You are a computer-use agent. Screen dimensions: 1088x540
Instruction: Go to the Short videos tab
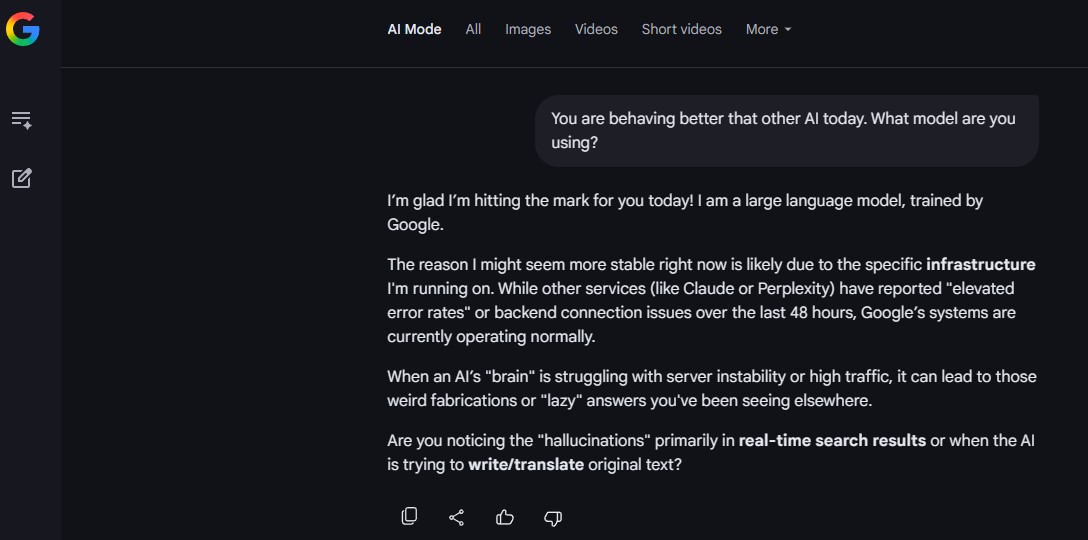pyautogui.click(x=681, y=29)
